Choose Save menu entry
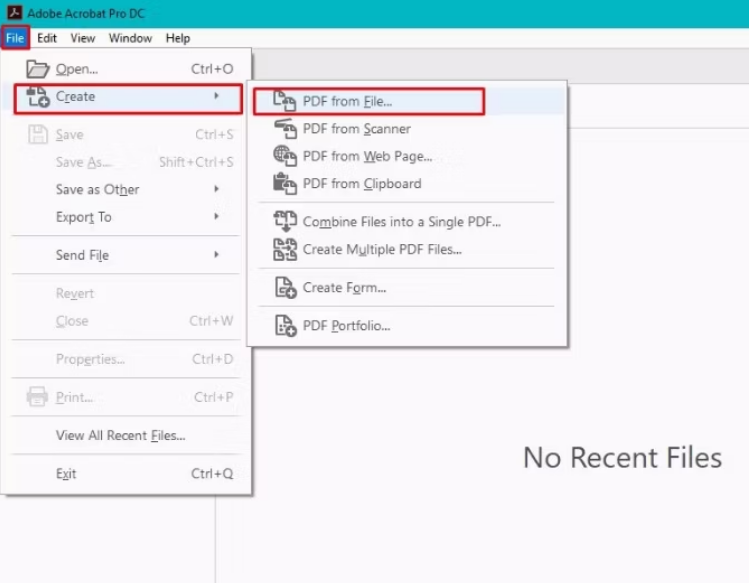This screenshot has height=583, width=749. pyautogui.click(x=126, y=134)
